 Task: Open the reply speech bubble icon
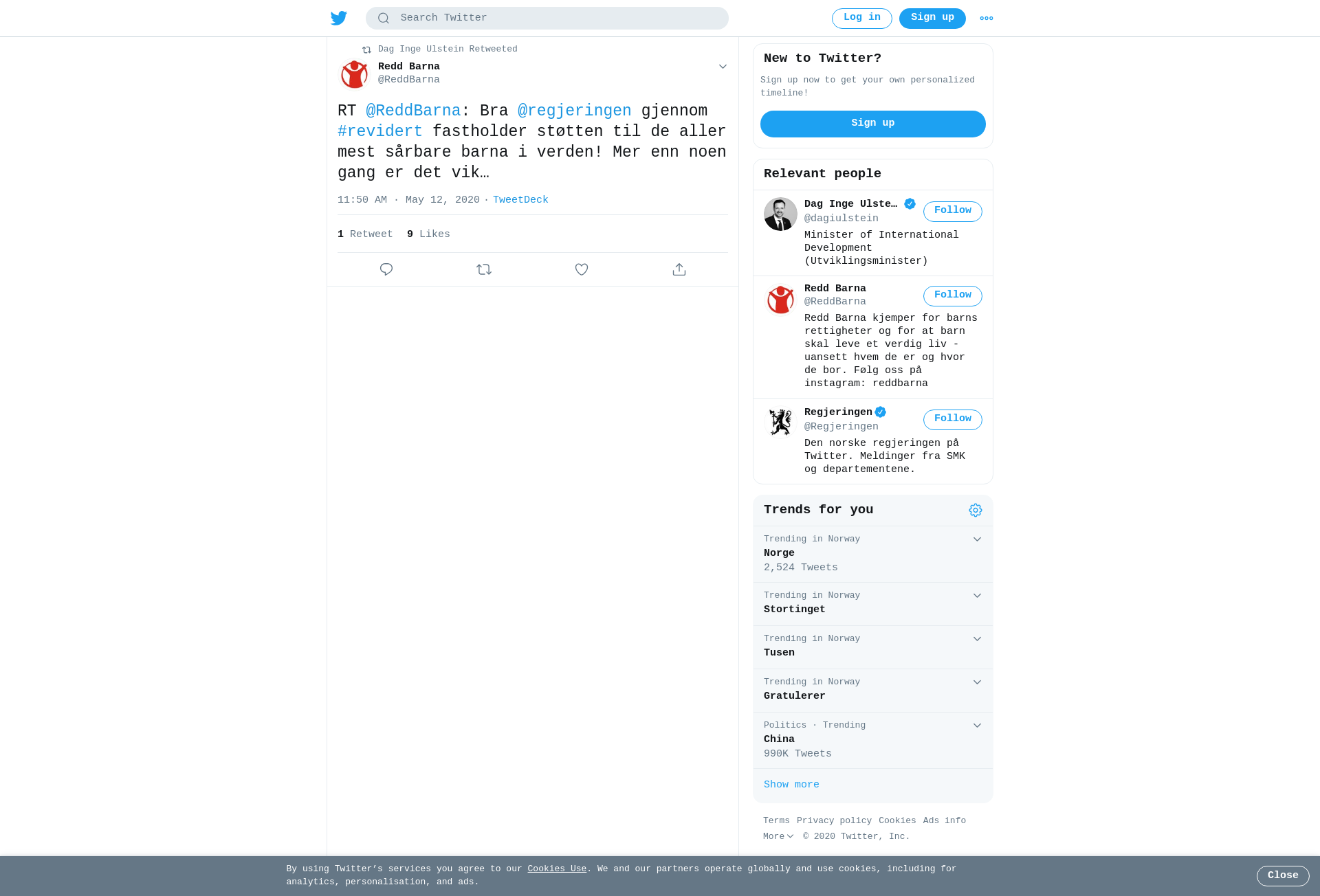(x=386, y=269)
